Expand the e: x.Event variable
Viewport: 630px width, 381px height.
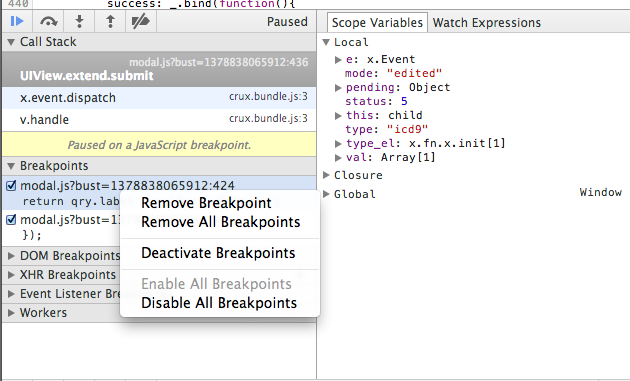[x=338, y=60]
